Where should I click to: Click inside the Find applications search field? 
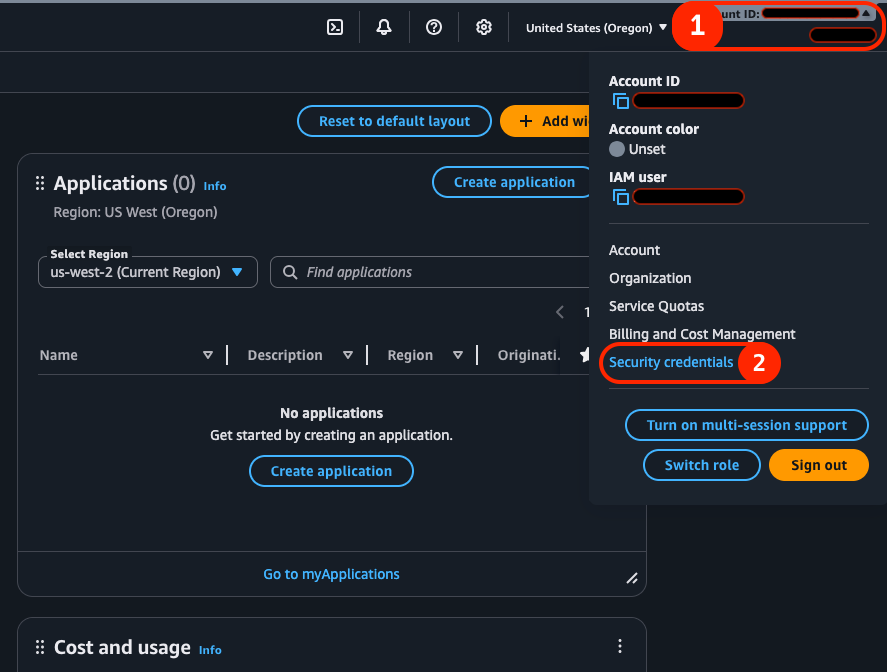coord(400,272)
